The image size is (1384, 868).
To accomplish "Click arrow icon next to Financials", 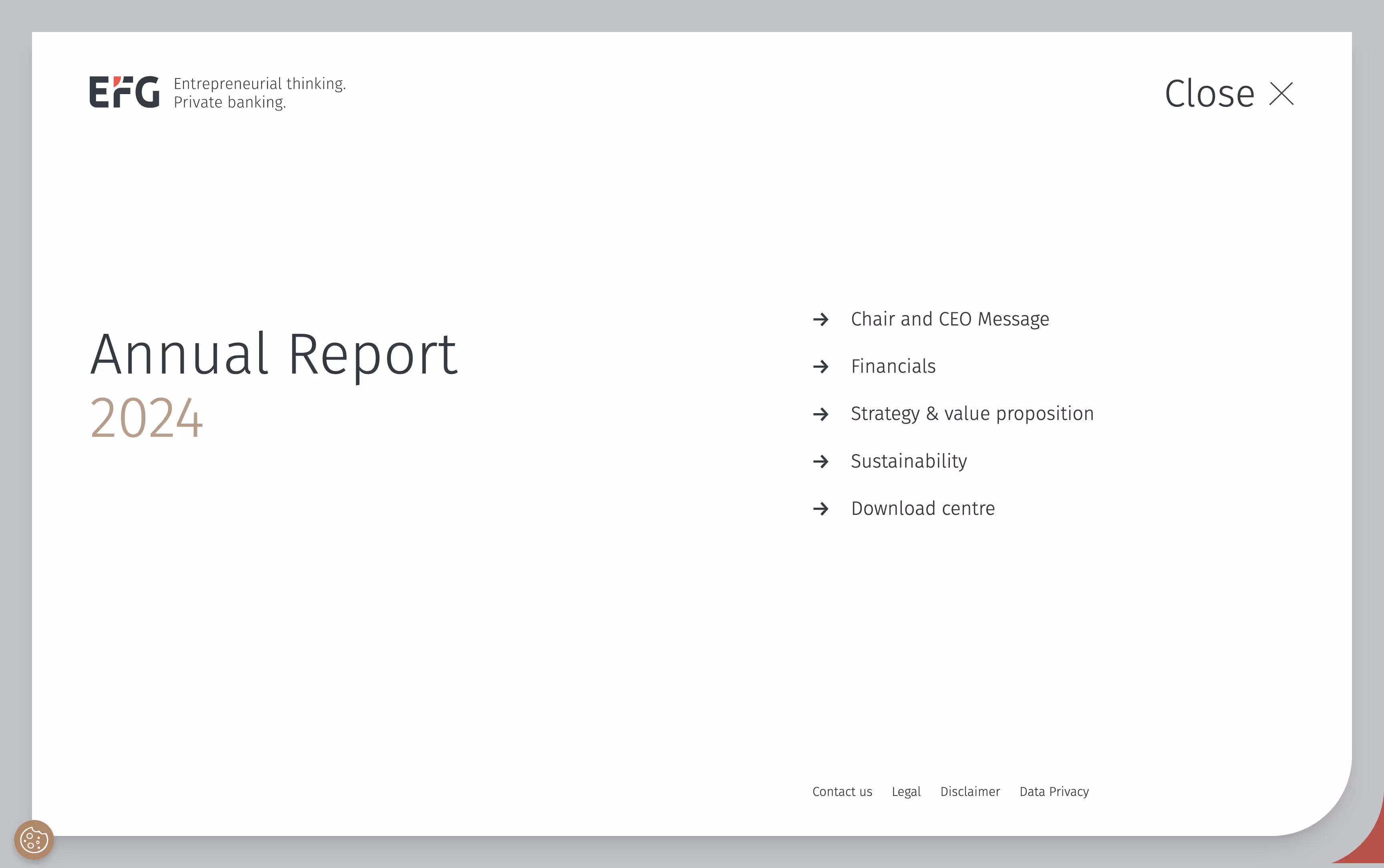I will click(x=821, y=366).
